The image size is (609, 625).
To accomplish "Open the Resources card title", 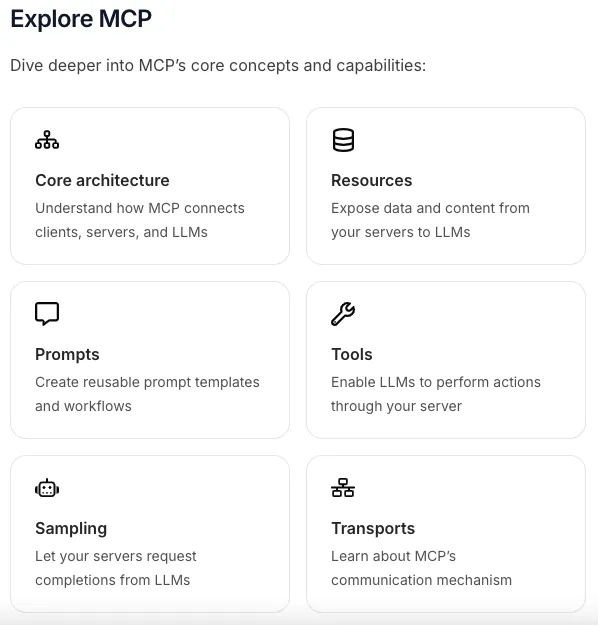I will coord(371,181).
